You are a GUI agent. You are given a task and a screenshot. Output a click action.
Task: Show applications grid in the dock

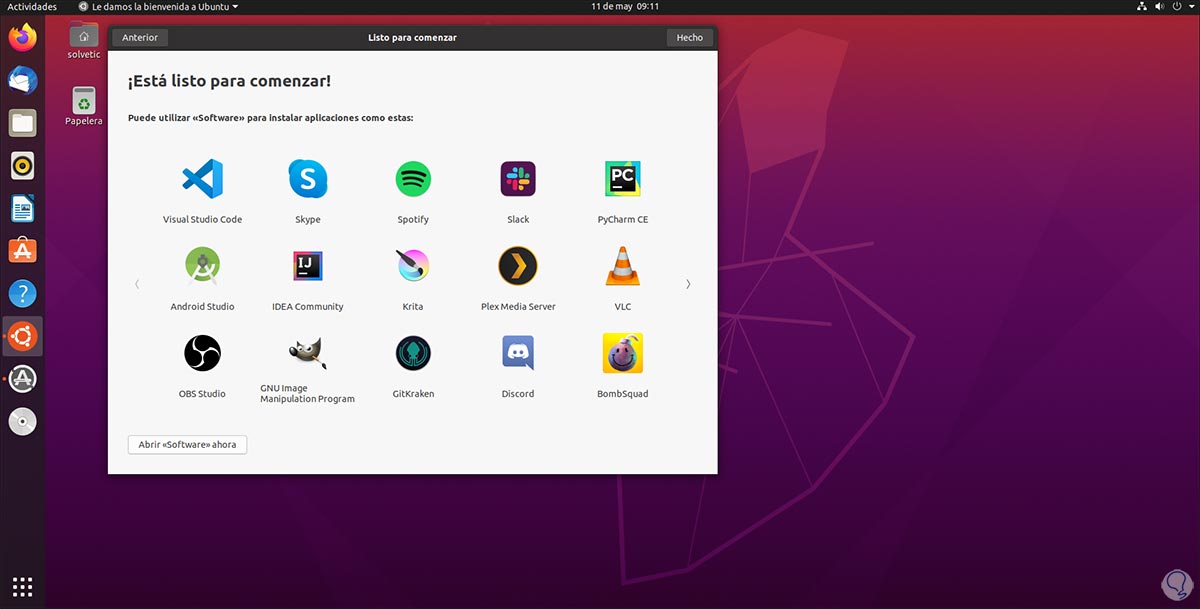click(x=22, y=587)
